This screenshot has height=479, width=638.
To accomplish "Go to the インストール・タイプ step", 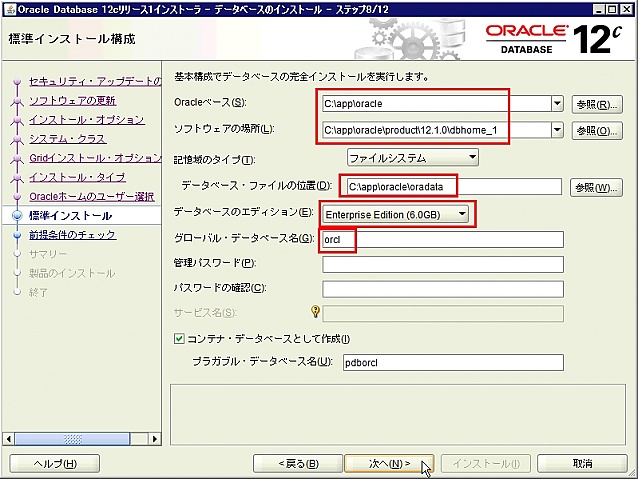I will (x=77, y=177).
